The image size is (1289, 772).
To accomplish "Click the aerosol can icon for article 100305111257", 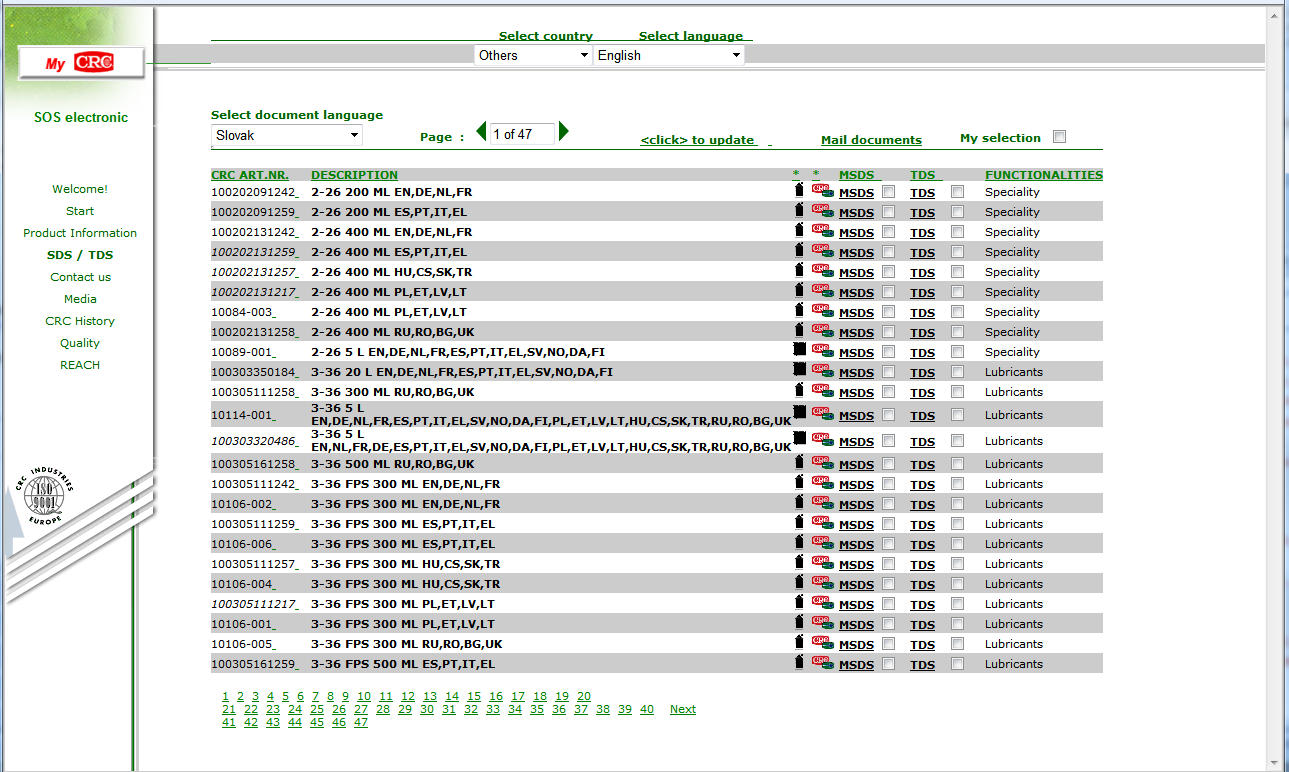I will pyautogui.click(x=798, y=561).
